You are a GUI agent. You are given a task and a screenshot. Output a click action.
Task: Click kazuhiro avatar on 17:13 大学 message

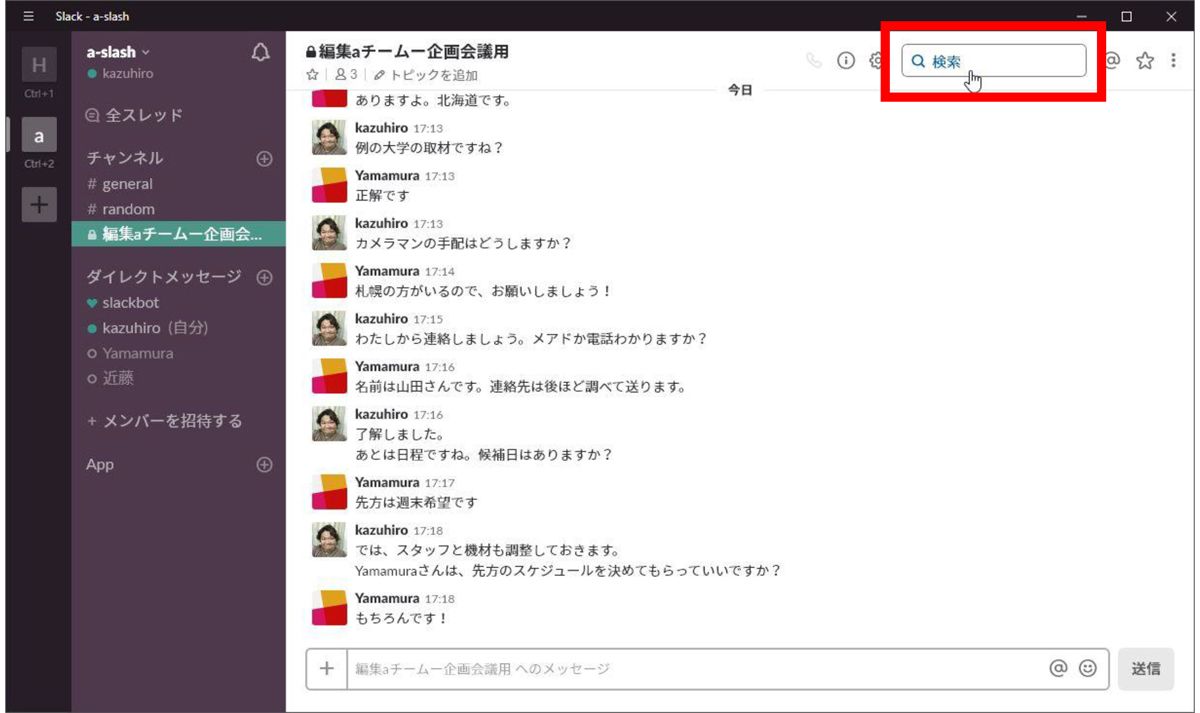coord(329,138)
